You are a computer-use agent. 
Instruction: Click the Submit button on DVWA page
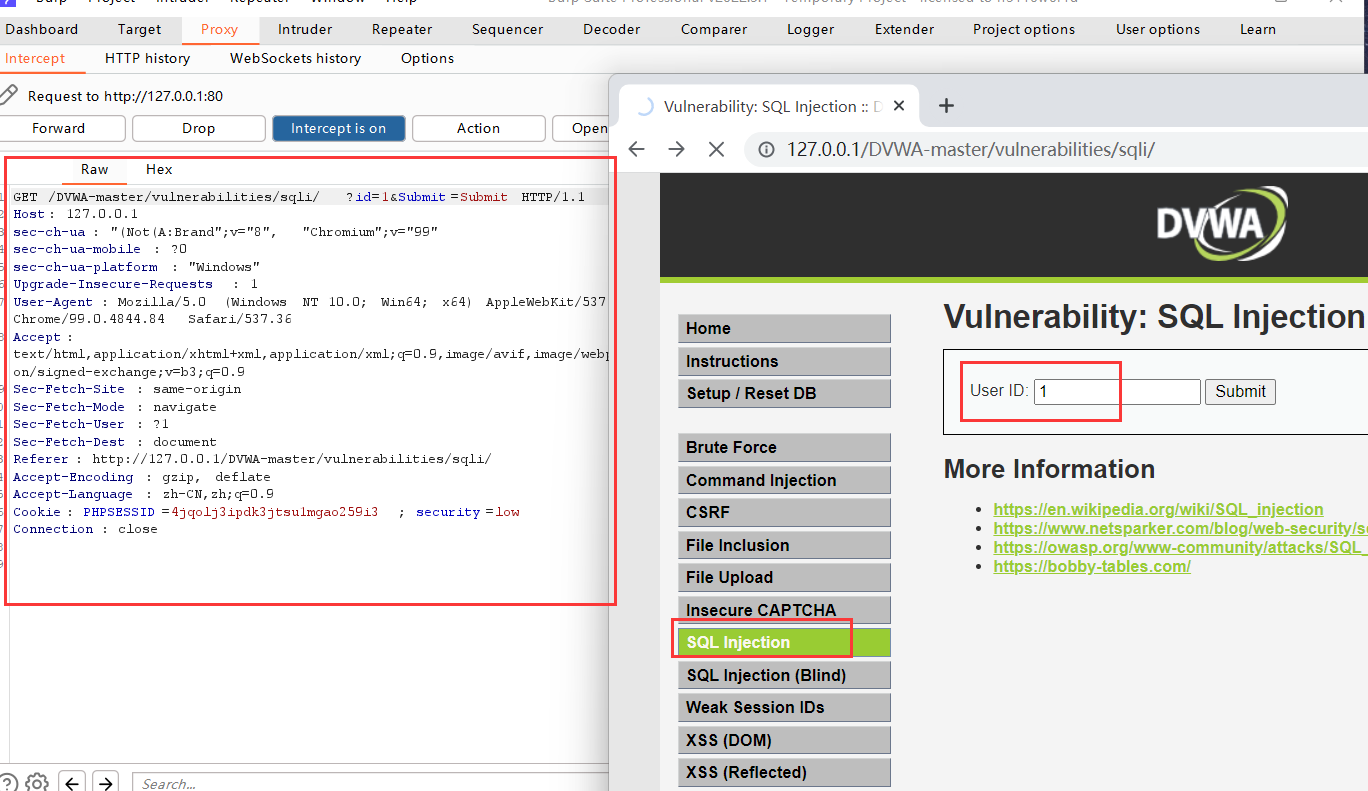(1240, 392)
